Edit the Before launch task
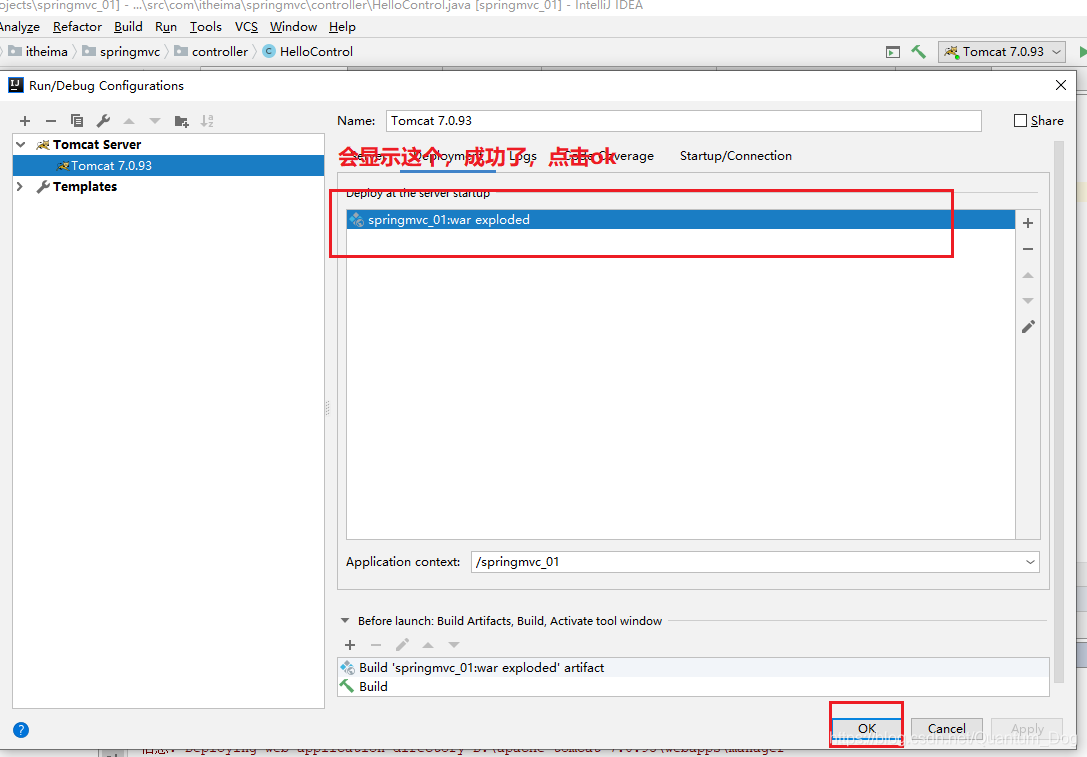The image size is (1087, 757). [x=402, y=645]
